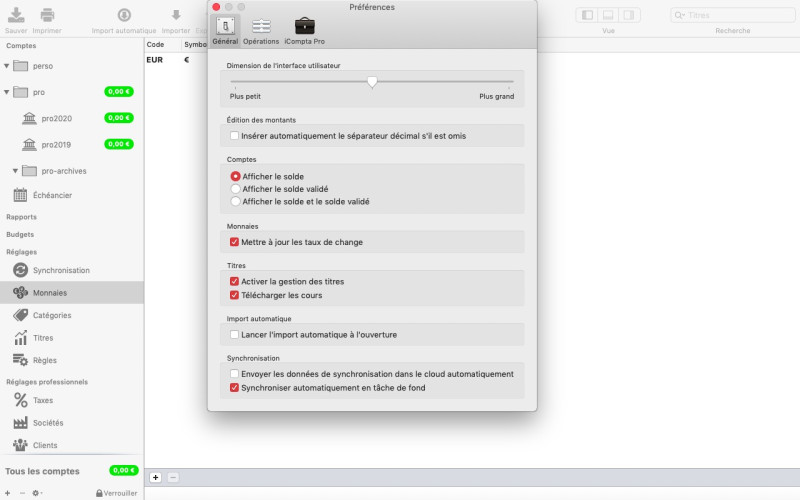Enable automatic decimal separator insertion checkbox

[x=235, y=136]
